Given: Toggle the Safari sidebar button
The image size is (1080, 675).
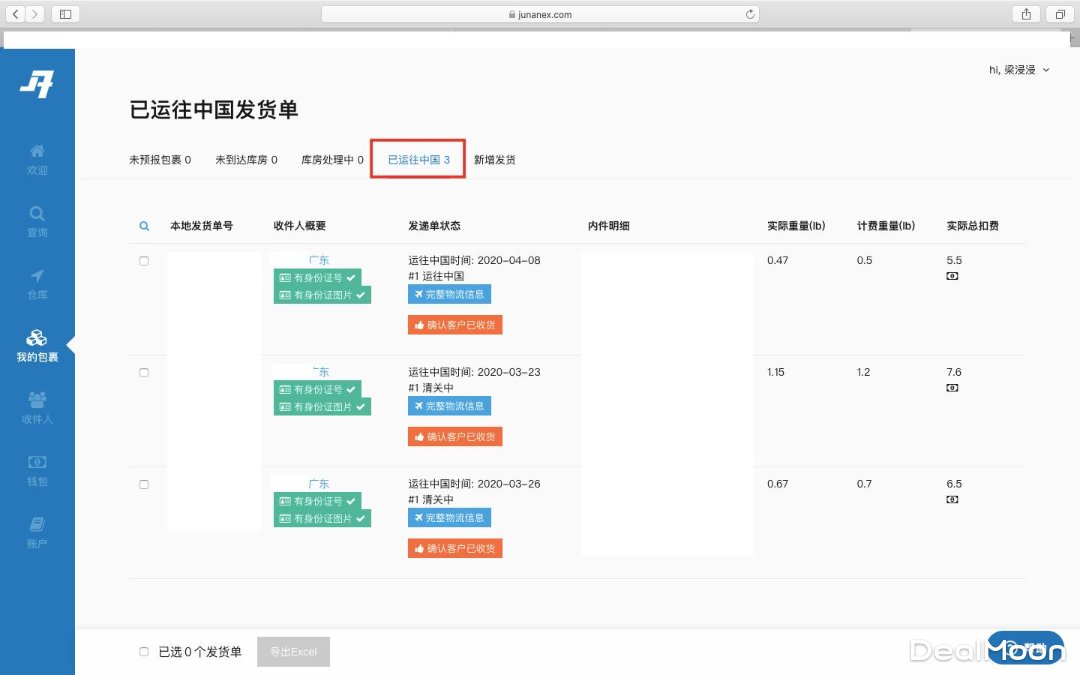Looking at the screenshot, I should 65,14.
